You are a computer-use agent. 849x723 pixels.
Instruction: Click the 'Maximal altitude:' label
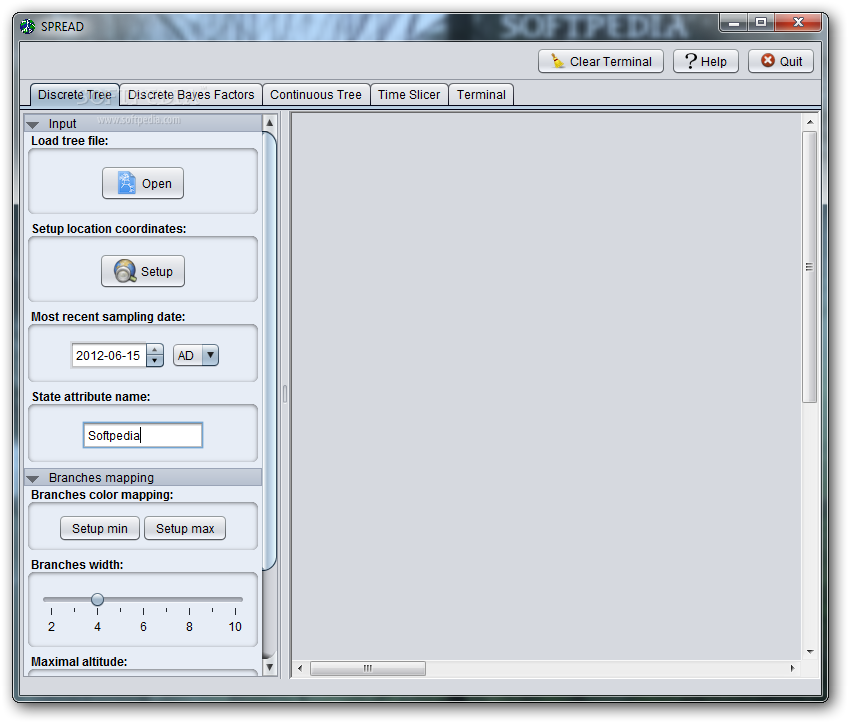pyautogui.click(x=79, y=662)
